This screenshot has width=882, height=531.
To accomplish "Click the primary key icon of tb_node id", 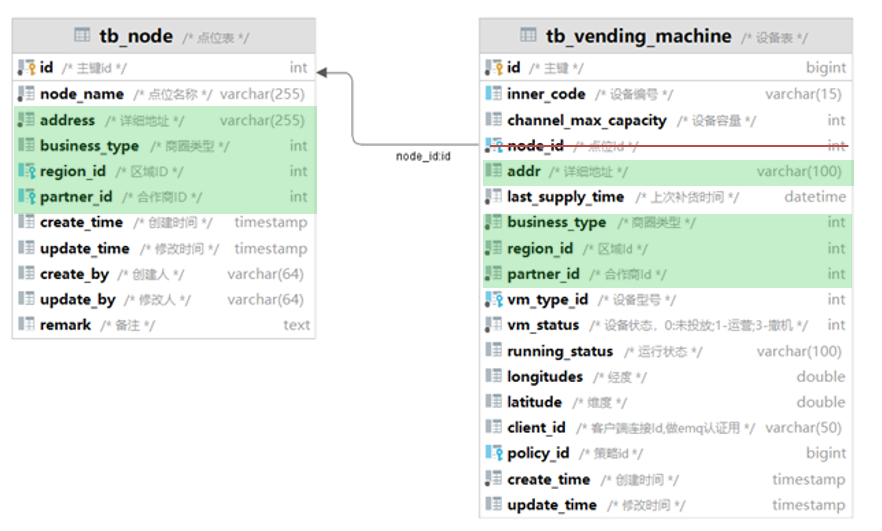I will click(x=26, y=68).
